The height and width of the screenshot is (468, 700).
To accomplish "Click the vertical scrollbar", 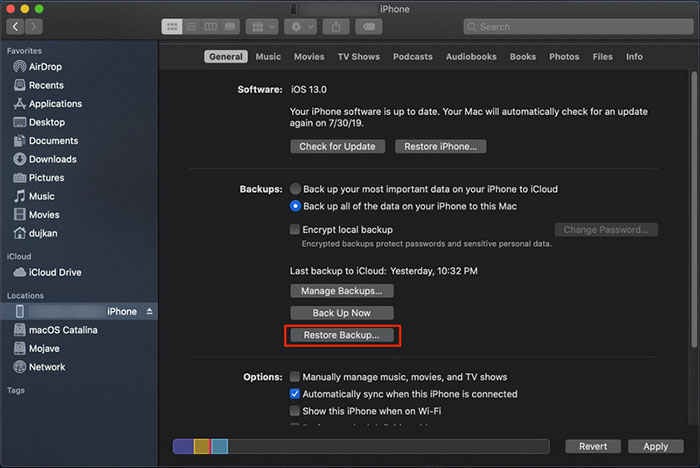I will tap(694, 210).
